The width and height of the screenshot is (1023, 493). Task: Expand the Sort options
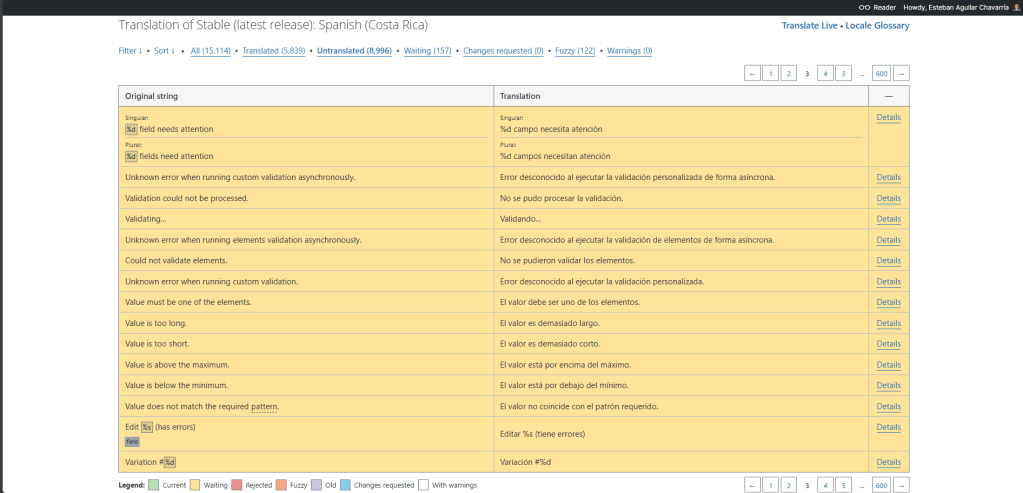[164, 51]
